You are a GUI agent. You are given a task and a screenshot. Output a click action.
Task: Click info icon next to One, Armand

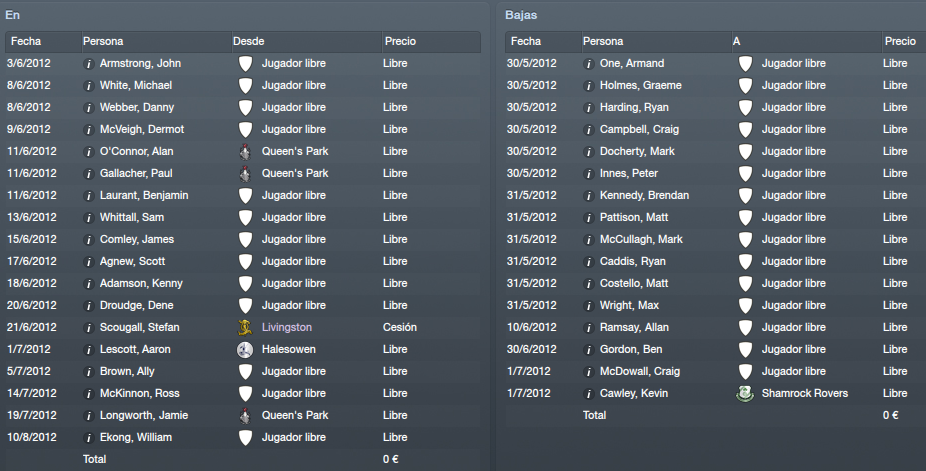click(589, 64)
